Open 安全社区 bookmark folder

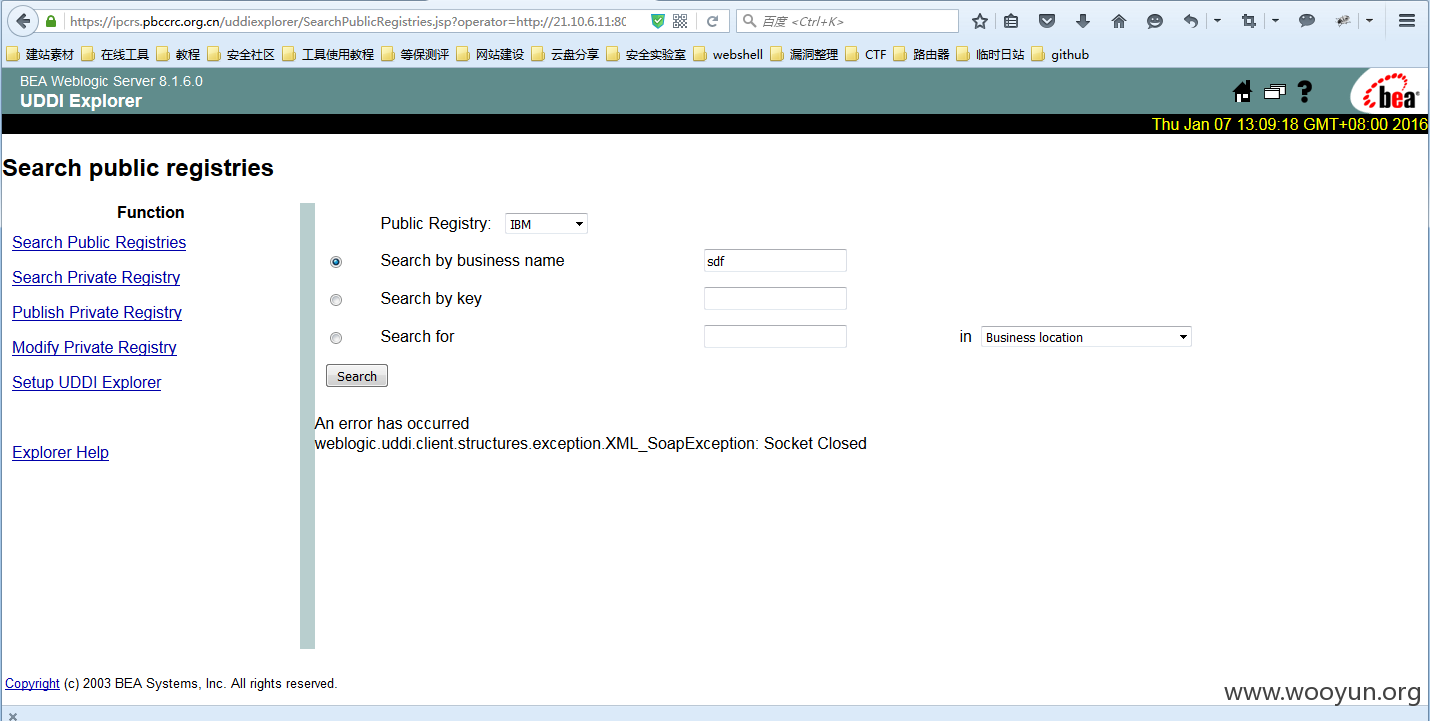pyautogui.click(x=240, y=54)
